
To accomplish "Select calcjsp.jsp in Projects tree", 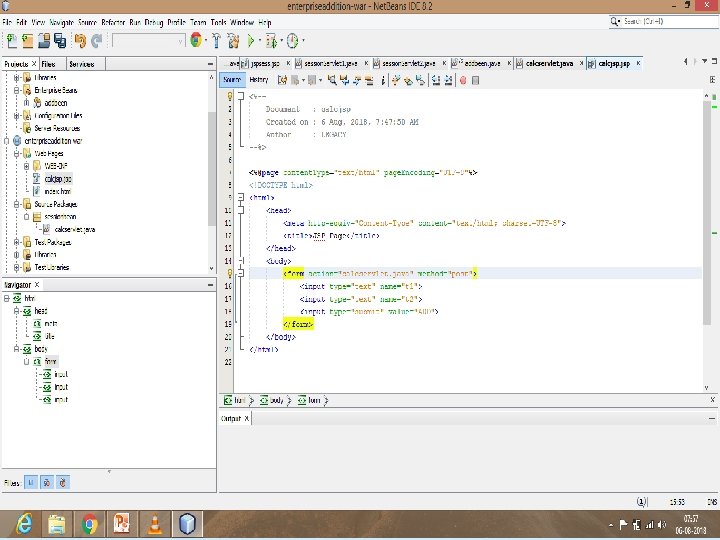I will point(58,179).
